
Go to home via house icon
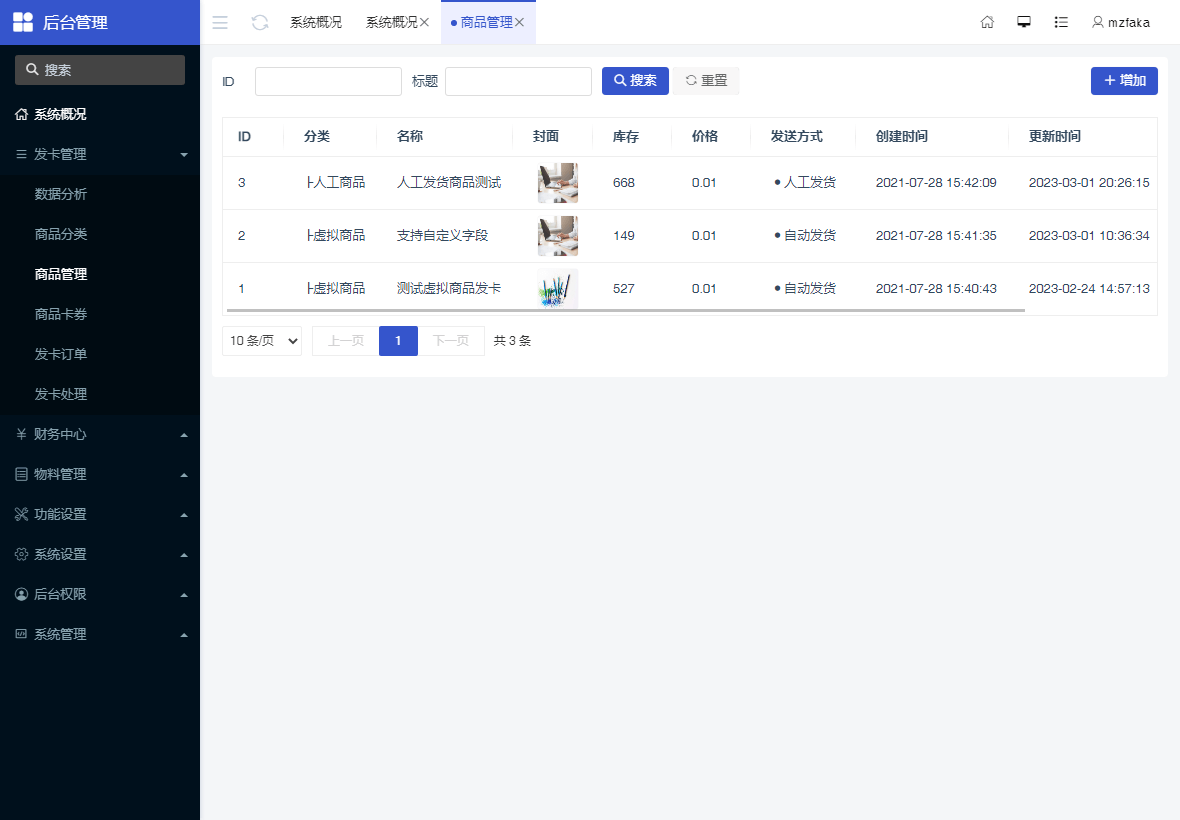pos(987,23)
